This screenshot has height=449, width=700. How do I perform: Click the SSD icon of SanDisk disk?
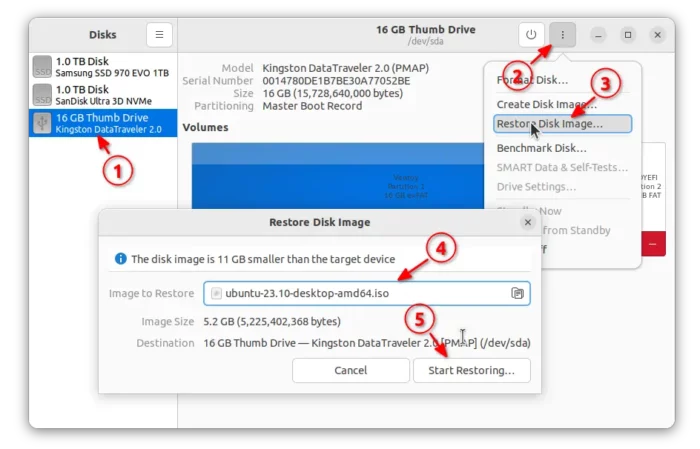pyautogui.click(x=42, y=95)
